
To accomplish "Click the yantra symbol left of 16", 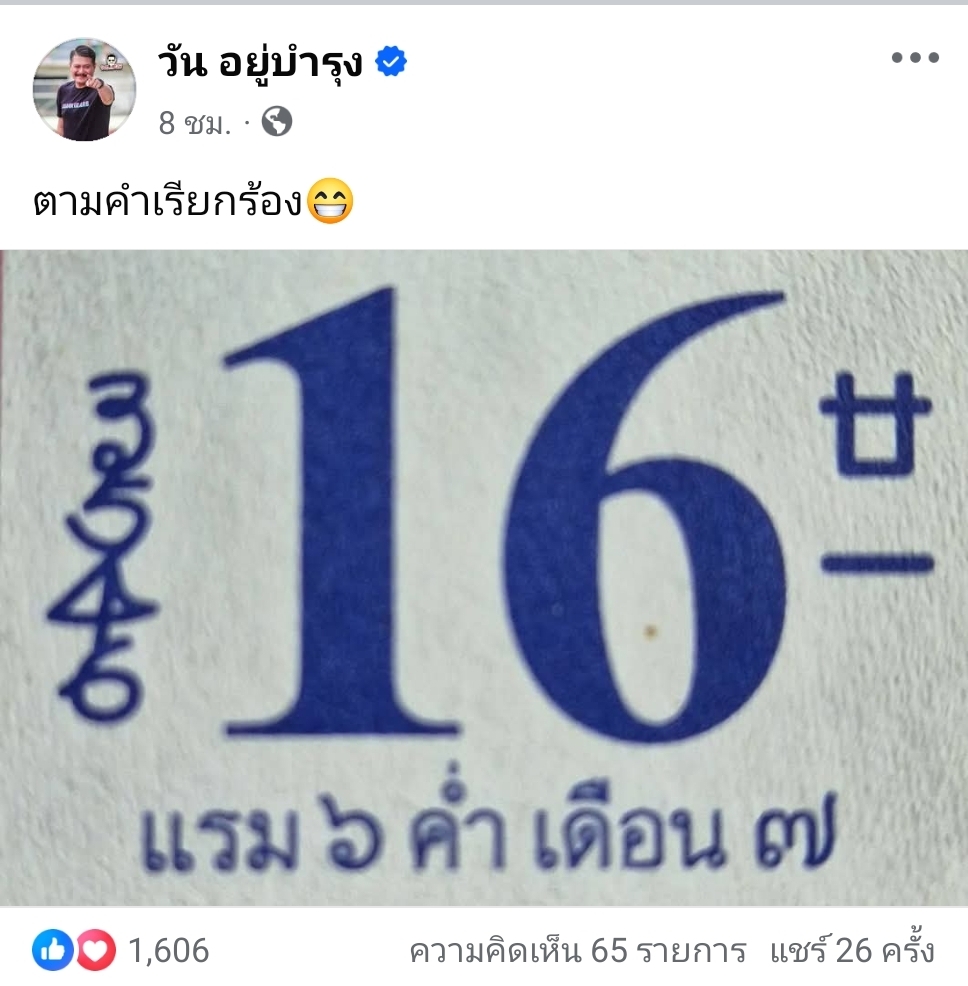I will (x=101, y=546).
